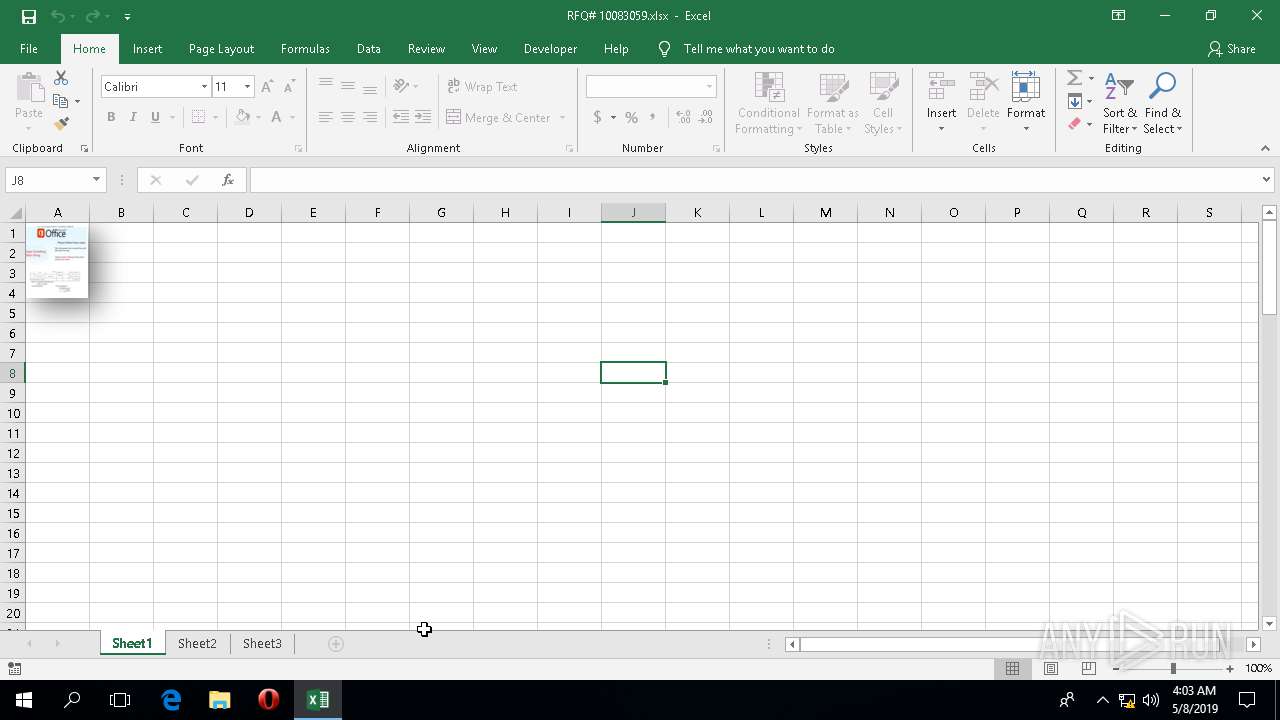Toggle Underline formatting

(155, 117)
